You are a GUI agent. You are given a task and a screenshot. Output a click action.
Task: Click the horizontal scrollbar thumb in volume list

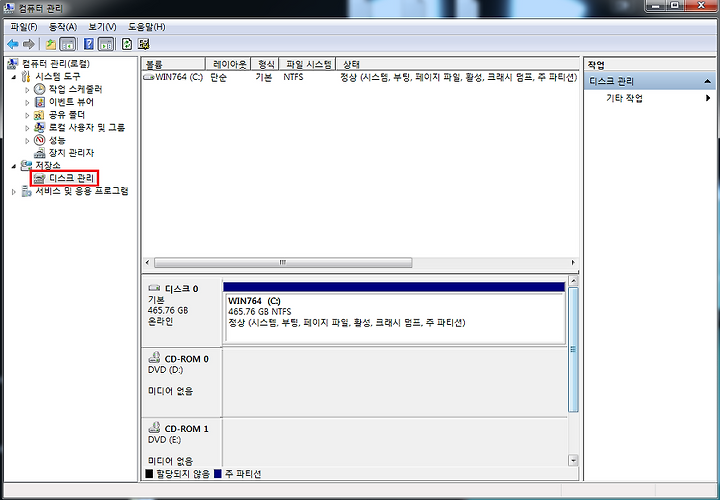click(283, 263)
